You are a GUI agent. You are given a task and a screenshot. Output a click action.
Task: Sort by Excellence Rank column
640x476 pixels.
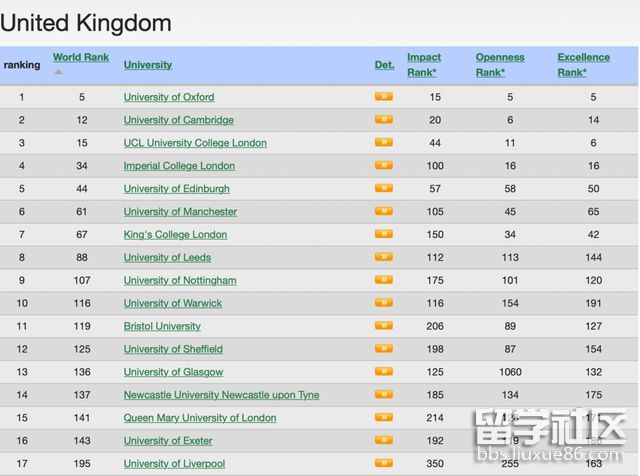coord(584,65)
